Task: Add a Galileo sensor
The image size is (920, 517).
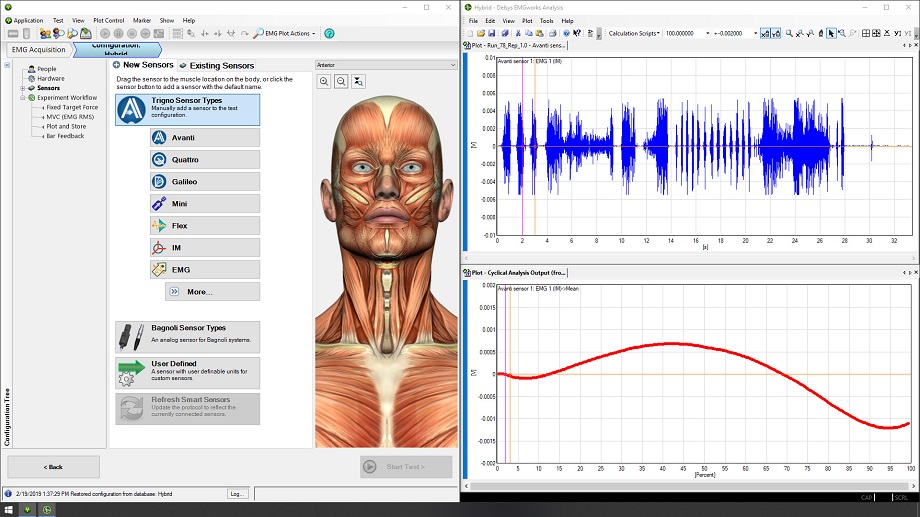Action: pos(205,182)
